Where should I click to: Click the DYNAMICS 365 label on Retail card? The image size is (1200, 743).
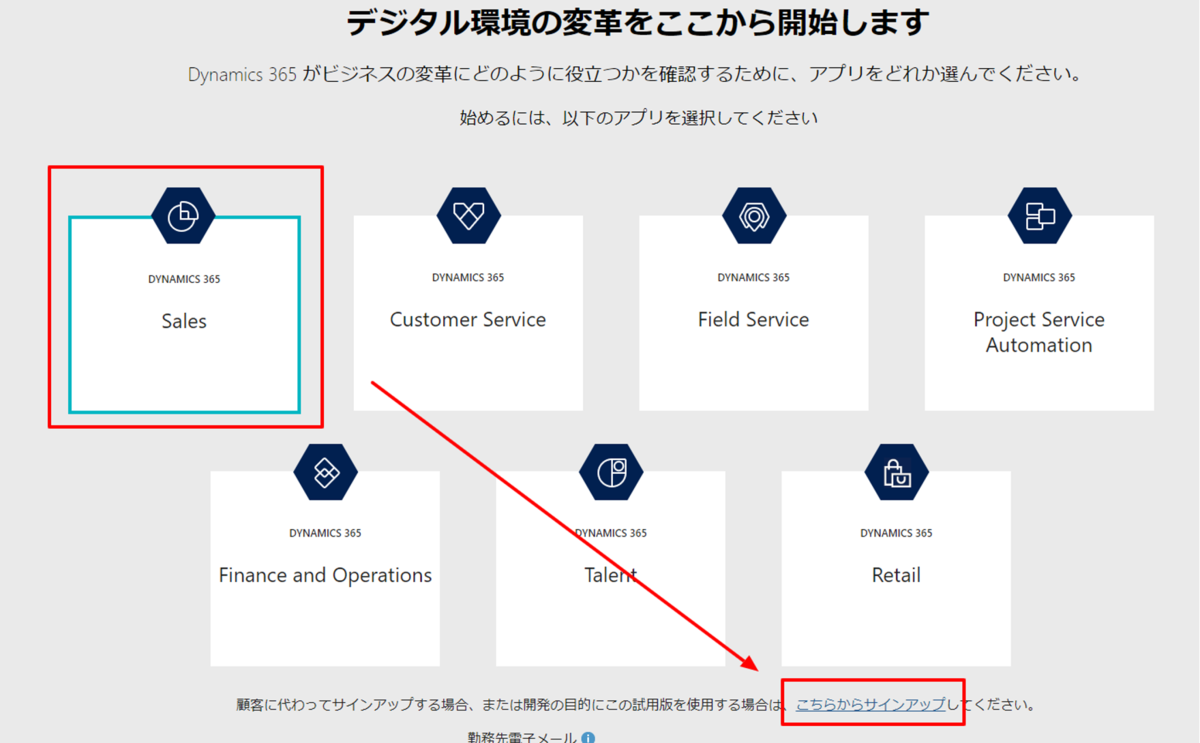896,533
